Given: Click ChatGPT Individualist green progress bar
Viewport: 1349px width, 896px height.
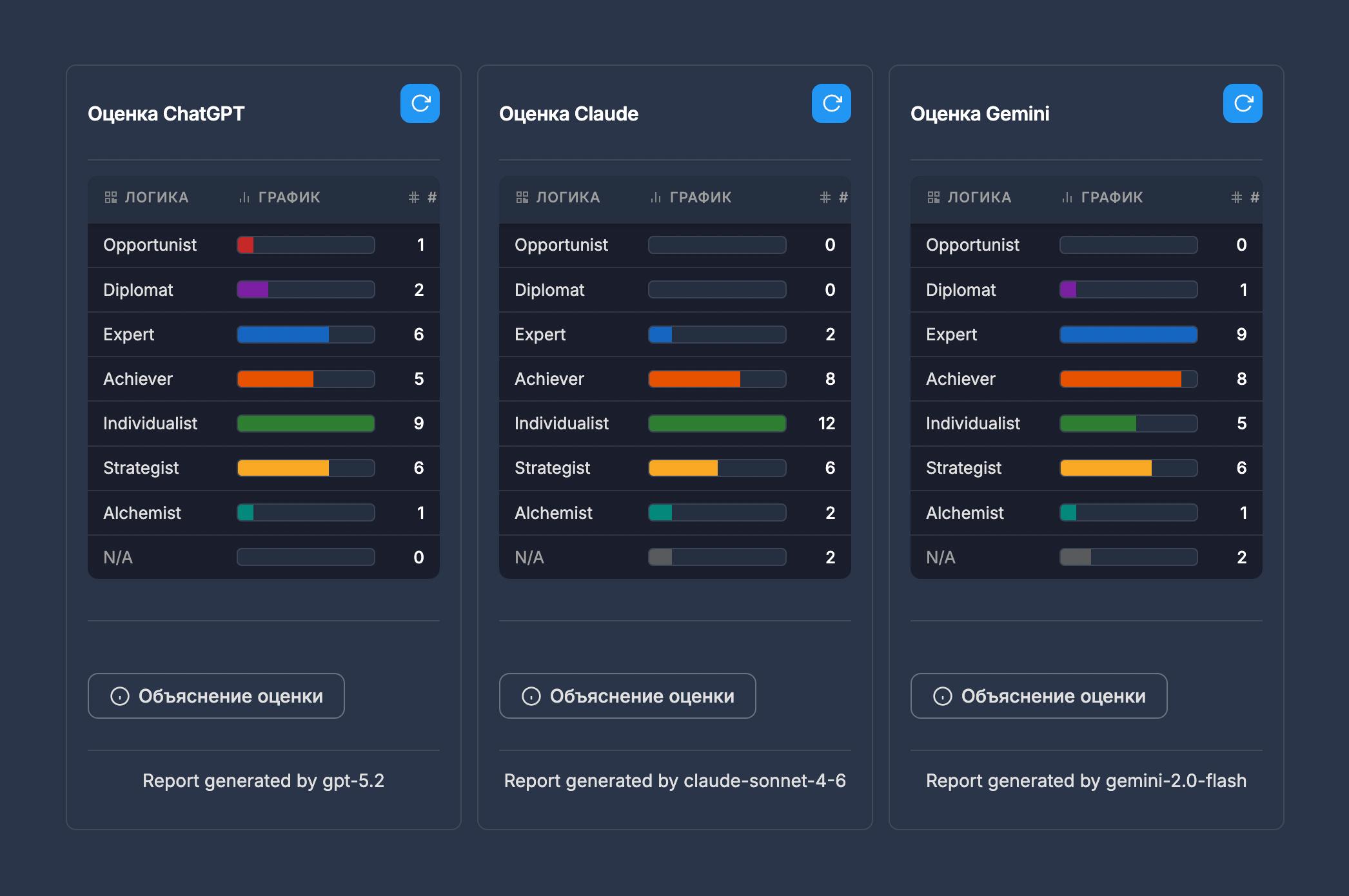Looking at the screenshot, I should pyautogui.click(x=306, y=424).
